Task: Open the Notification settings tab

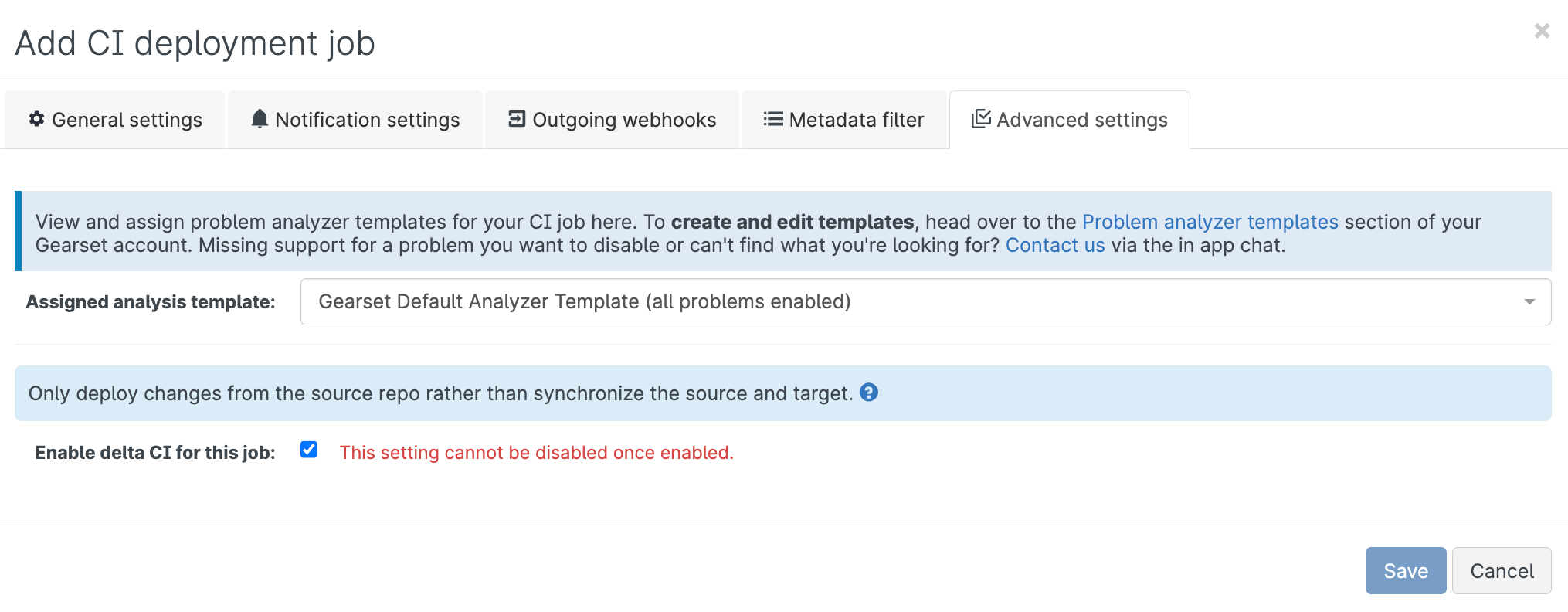Action: point(367,120)
